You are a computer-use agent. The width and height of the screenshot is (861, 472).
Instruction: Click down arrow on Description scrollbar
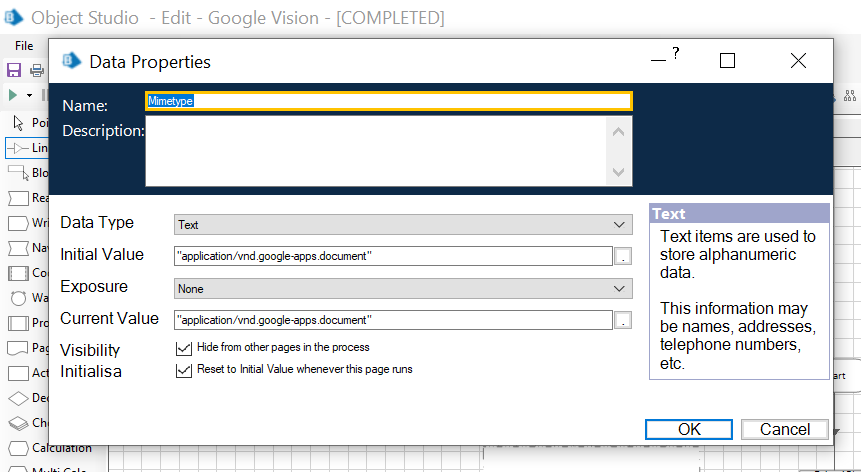pyautogui.click(x=620, y=173)
